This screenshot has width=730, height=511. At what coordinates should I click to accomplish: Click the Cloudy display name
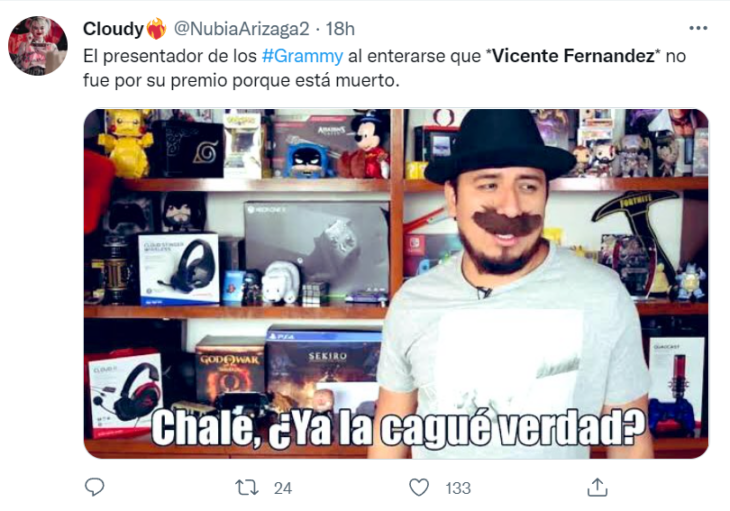tap(113, 29)
